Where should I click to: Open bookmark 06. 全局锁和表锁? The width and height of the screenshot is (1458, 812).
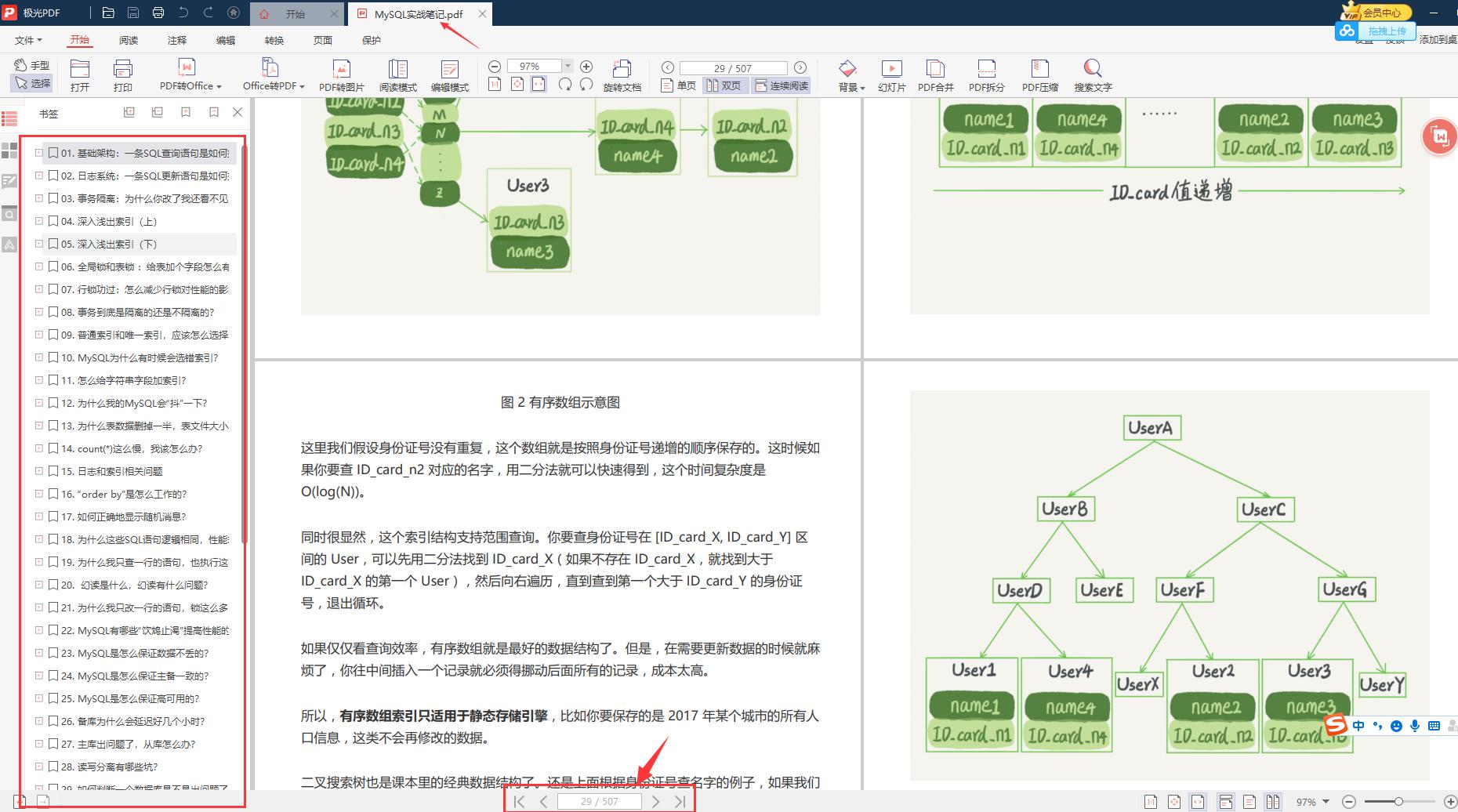coord(139,267)
